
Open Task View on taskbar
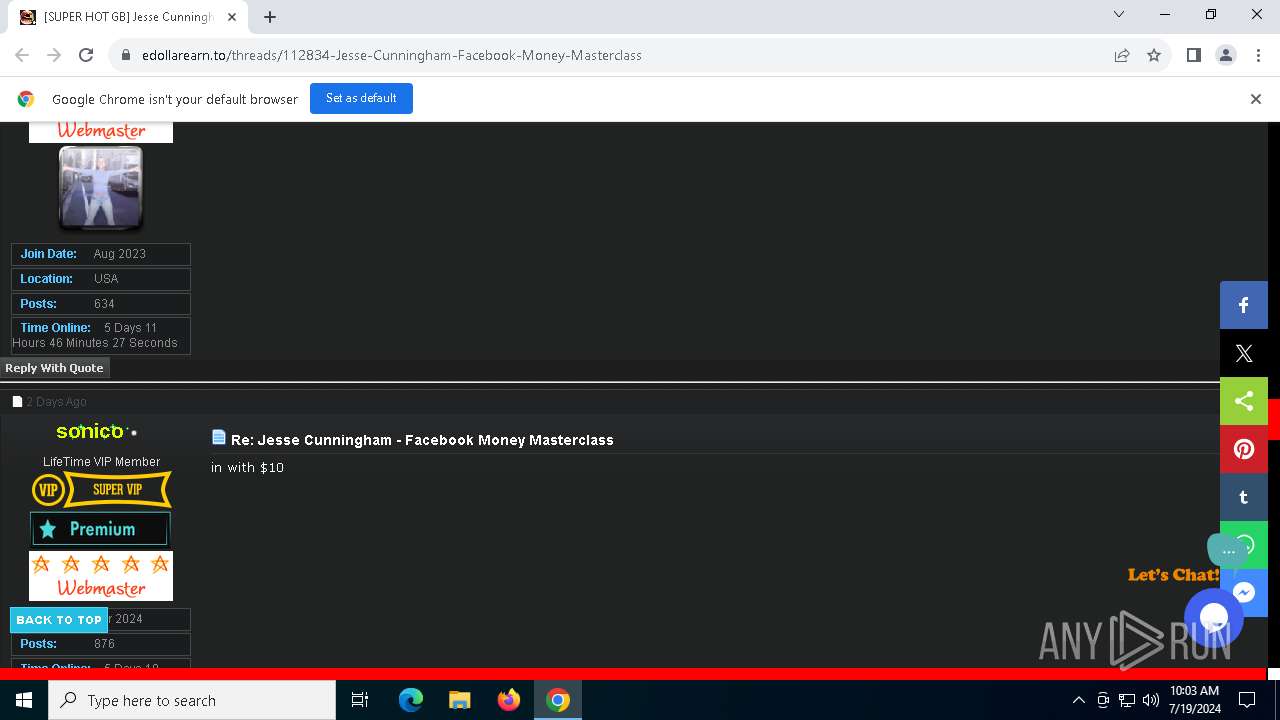coord(360,700)
